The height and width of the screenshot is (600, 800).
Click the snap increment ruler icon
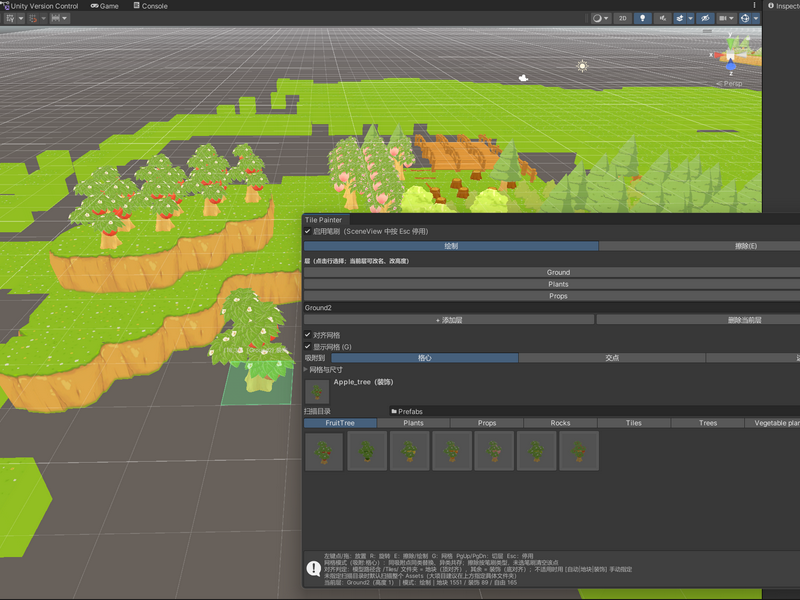tap(55, 18)
